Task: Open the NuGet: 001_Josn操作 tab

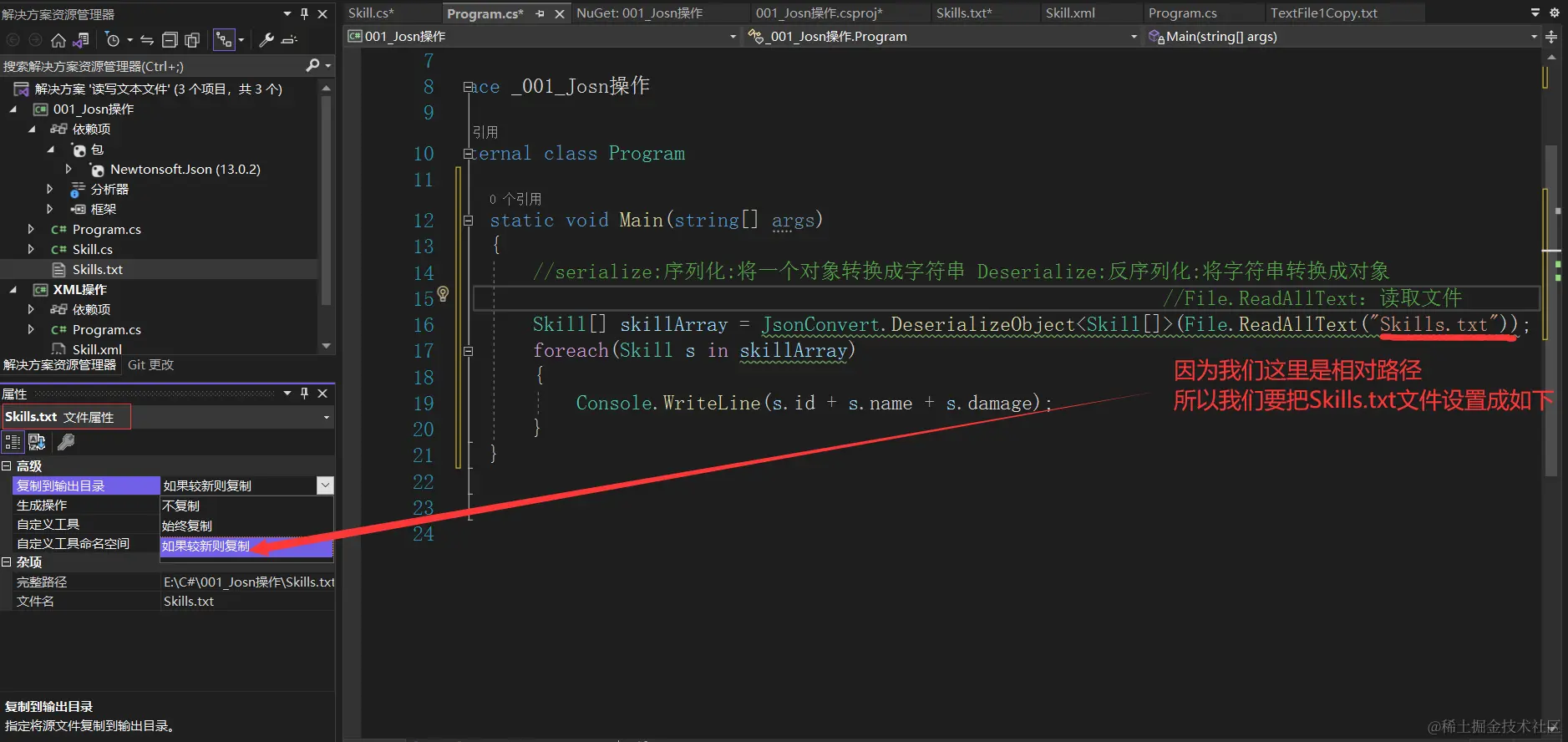Action: coord(639,13)
